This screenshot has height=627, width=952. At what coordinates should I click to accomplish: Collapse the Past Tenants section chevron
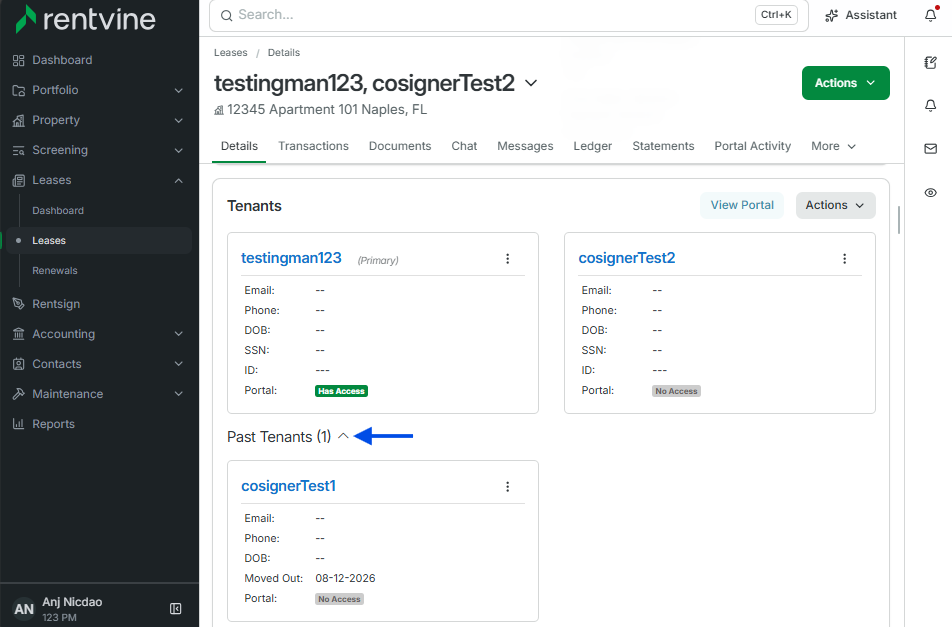pyautogui.click(x=343, y=436)
